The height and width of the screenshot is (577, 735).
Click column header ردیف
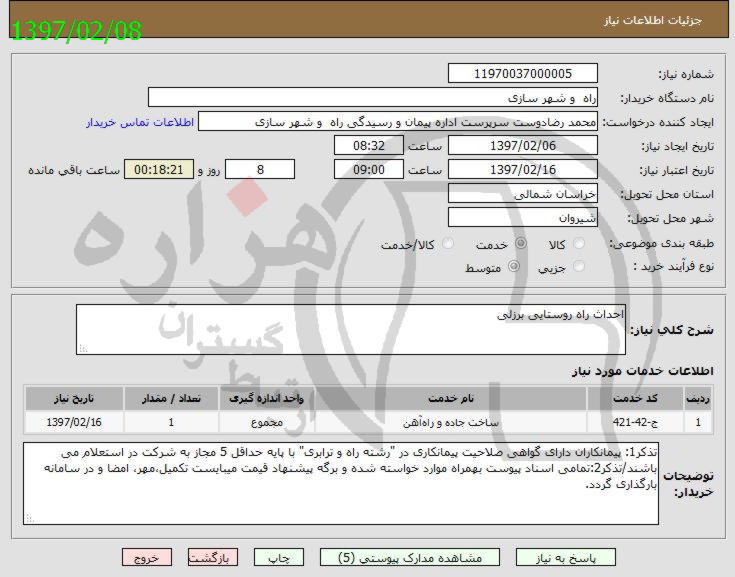698,398
